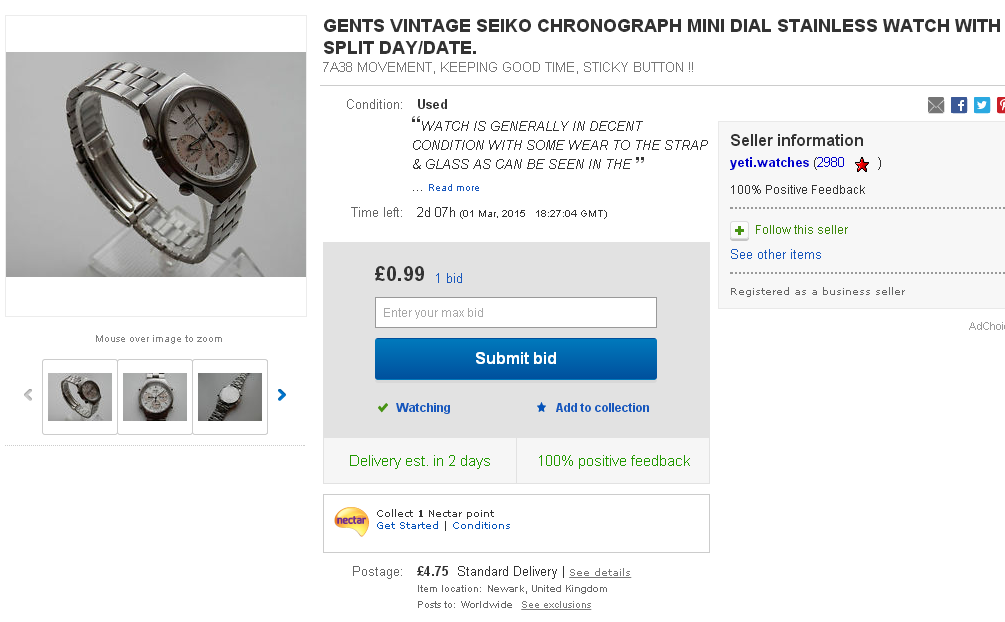Image resolution: width=1005 pixels, height=622 pixels.
Task: Share listing via Facebook icon
Action: (959, 105)
